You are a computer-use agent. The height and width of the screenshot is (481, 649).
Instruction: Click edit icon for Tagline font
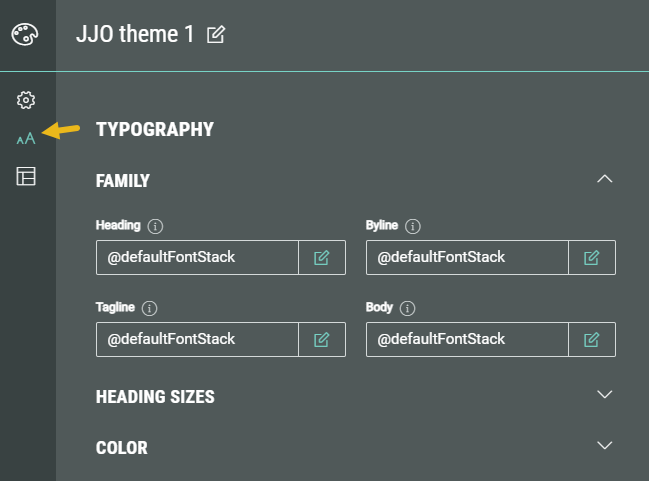(x=322, y=339)
